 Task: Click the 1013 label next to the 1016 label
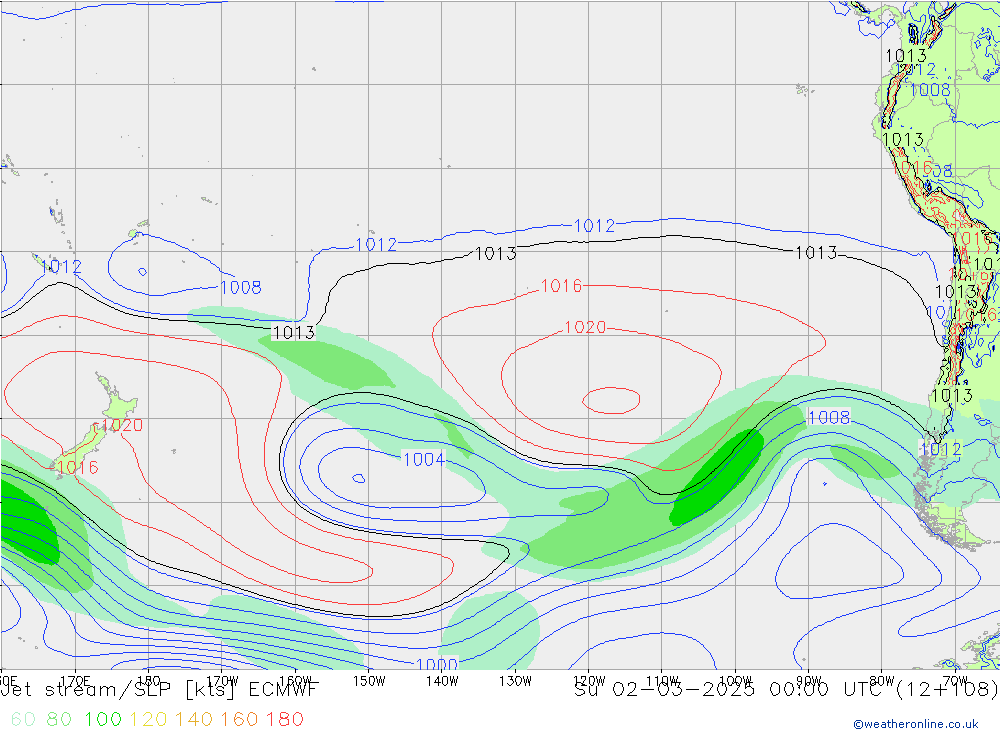pos(496,254)
